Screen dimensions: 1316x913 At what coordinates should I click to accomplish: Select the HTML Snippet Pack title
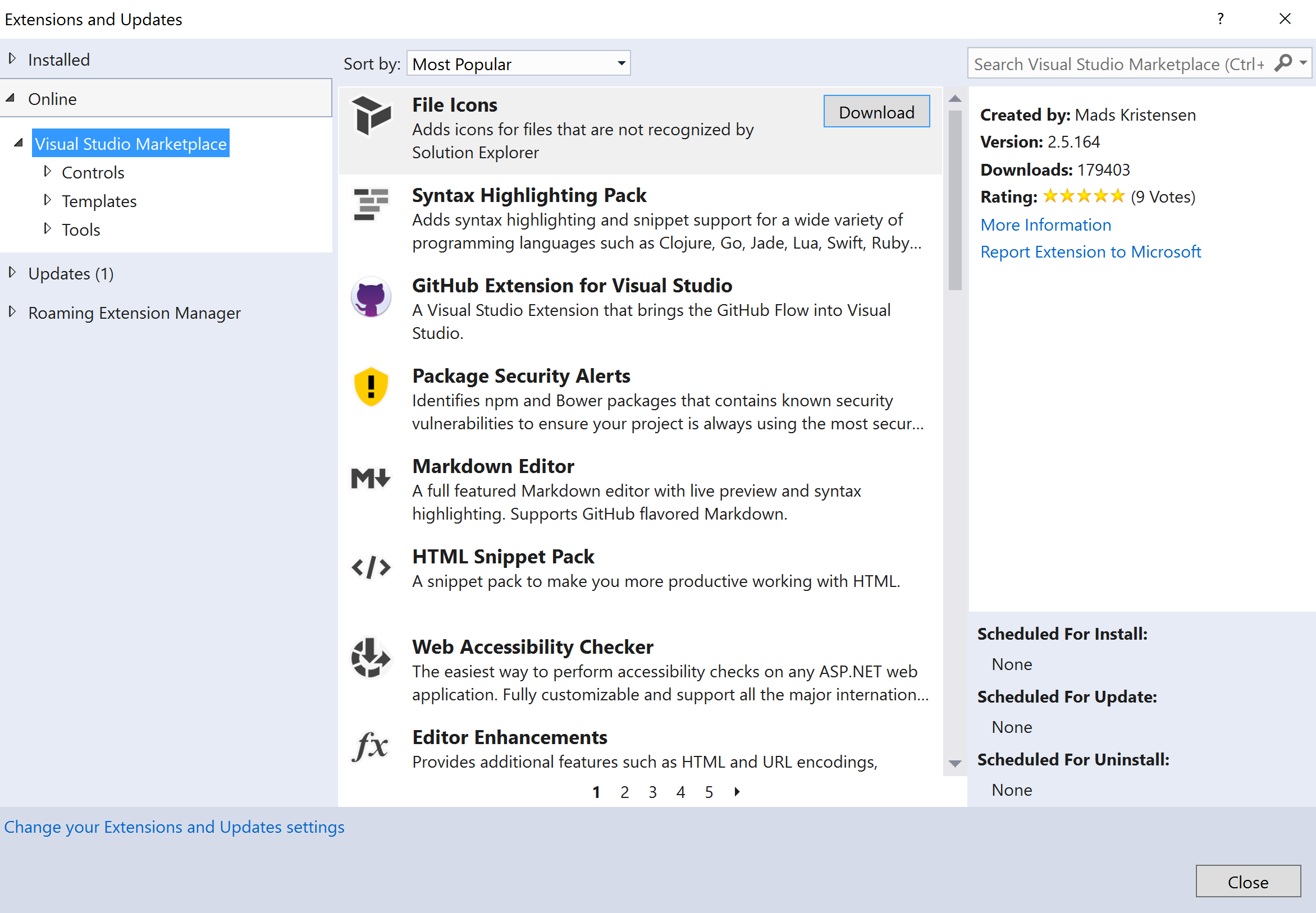coord(503,557)
